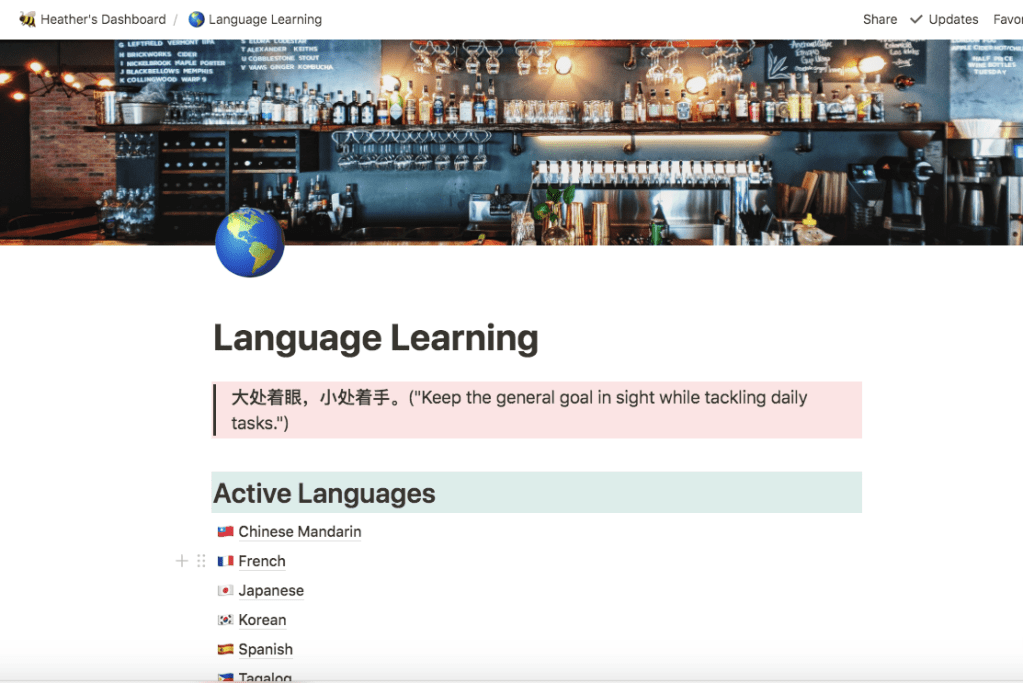Click the flag icon next to Chinese Mandarin

[x=225, y=532]
